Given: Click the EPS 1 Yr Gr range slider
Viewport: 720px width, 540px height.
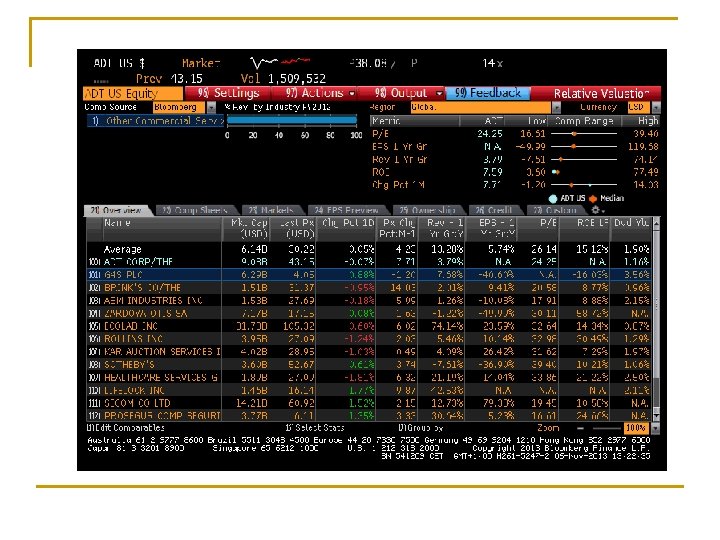Looking at the screenshot, I should coord(584,146).
